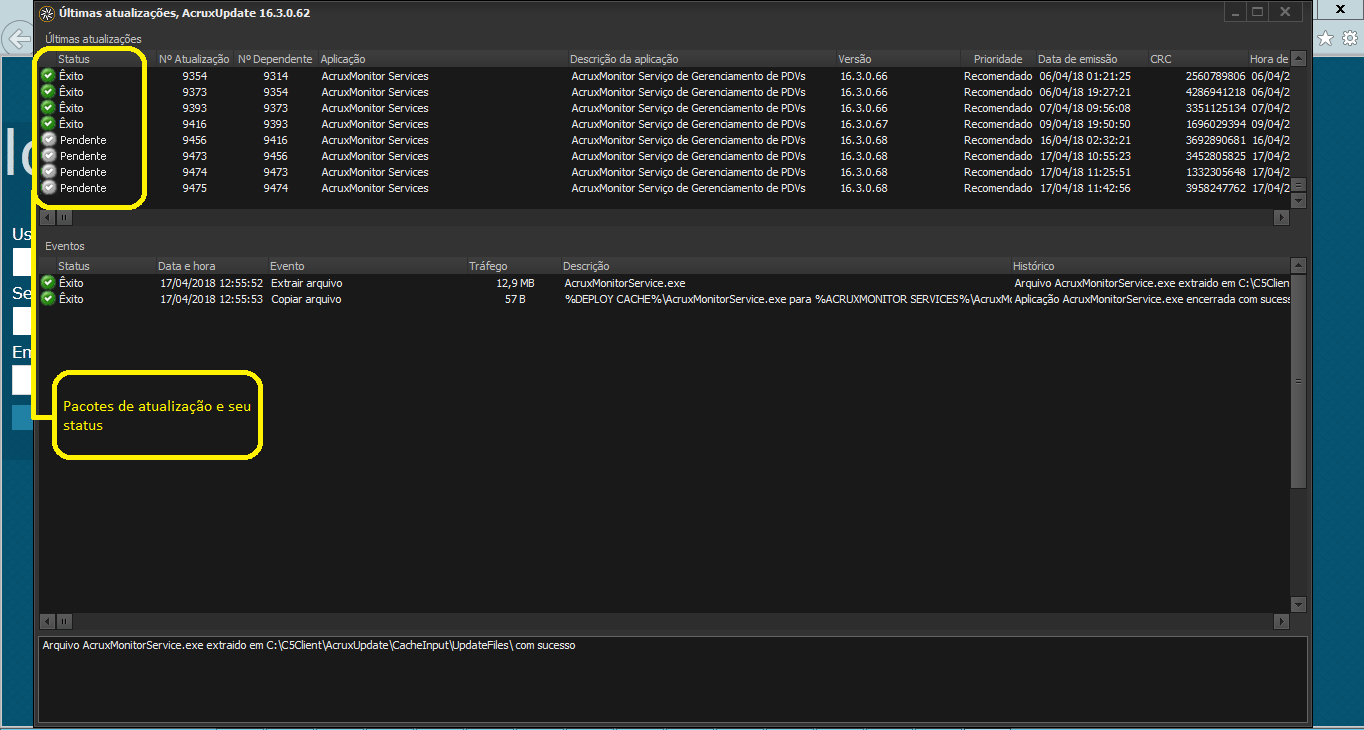
Task: Click down arrow of the updates list scrollbar
Action: (x=1298, y=201)
